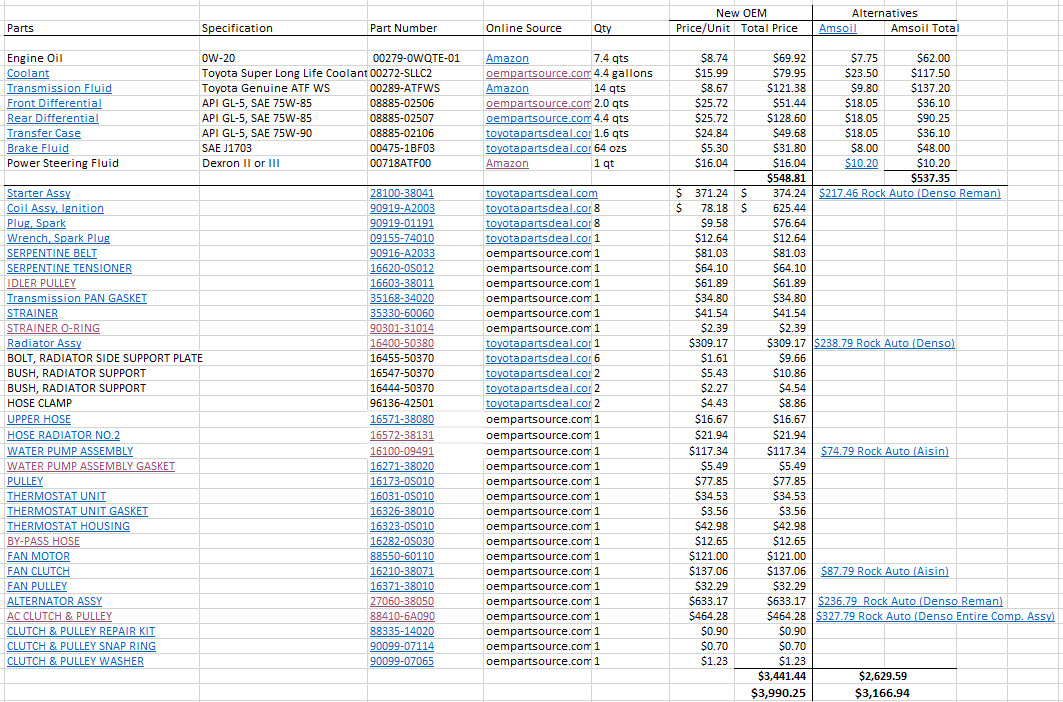This screenshot has height=702, width=1063.
Task: Open the Starter Assy link
Action: click(x=39, y=193)
